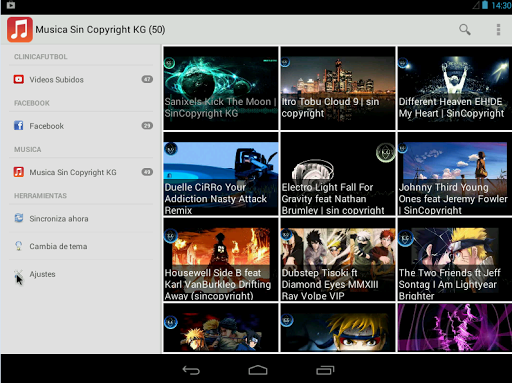Open Videos Subidos section
Viewport: 512px width, 383px height.
(81, 79)
